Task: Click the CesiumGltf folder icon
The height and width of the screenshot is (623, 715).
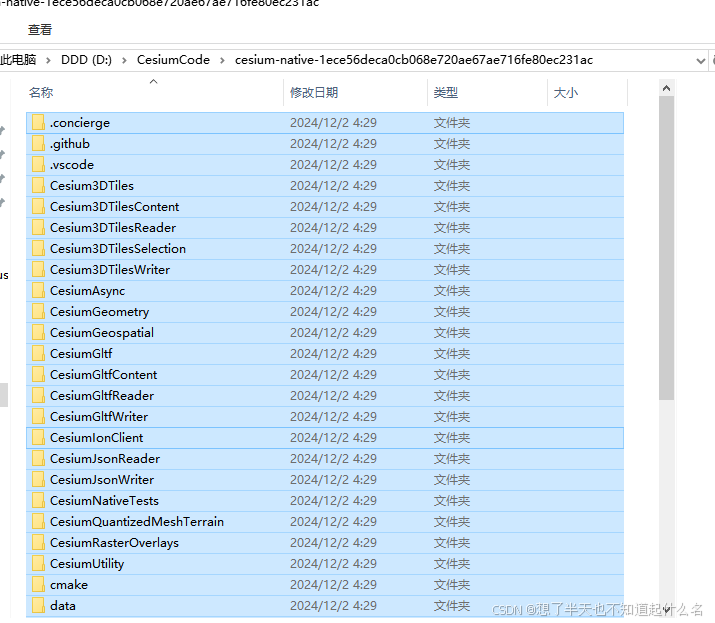Action: click(x=38, y=353)
